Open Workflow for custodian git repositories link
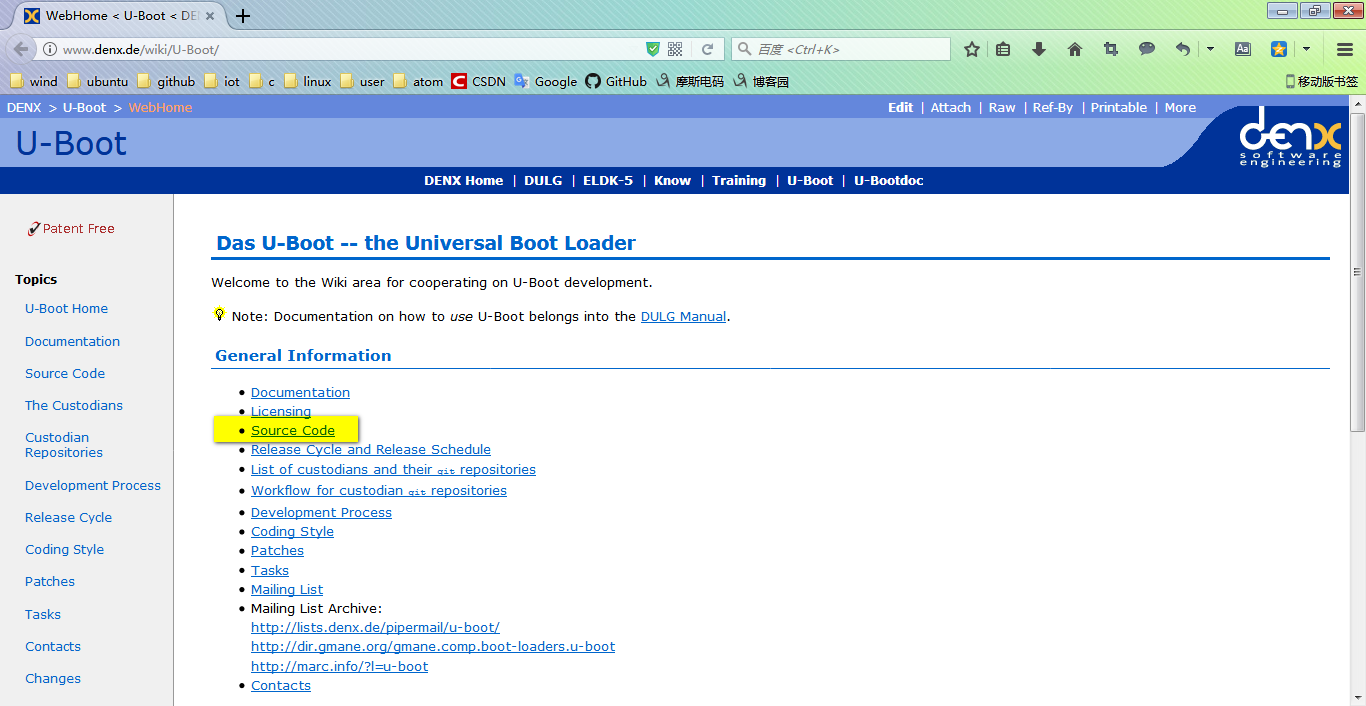Viewport: 1366px width, 706px height. coord(379,490)
